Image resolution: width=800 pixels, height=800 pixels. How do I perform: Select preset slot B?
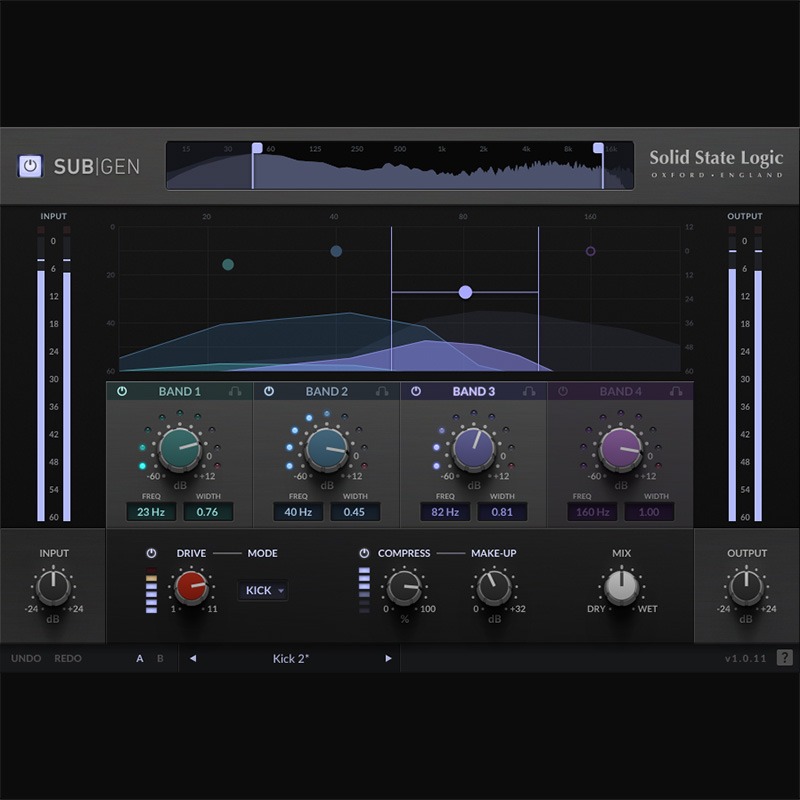(x=160, y=658)
